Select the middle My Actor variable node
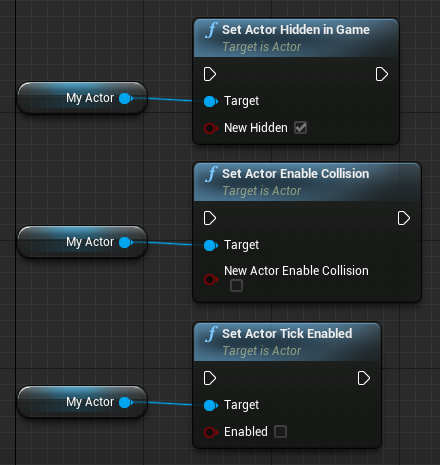440x465 pixels. point(82,242)
